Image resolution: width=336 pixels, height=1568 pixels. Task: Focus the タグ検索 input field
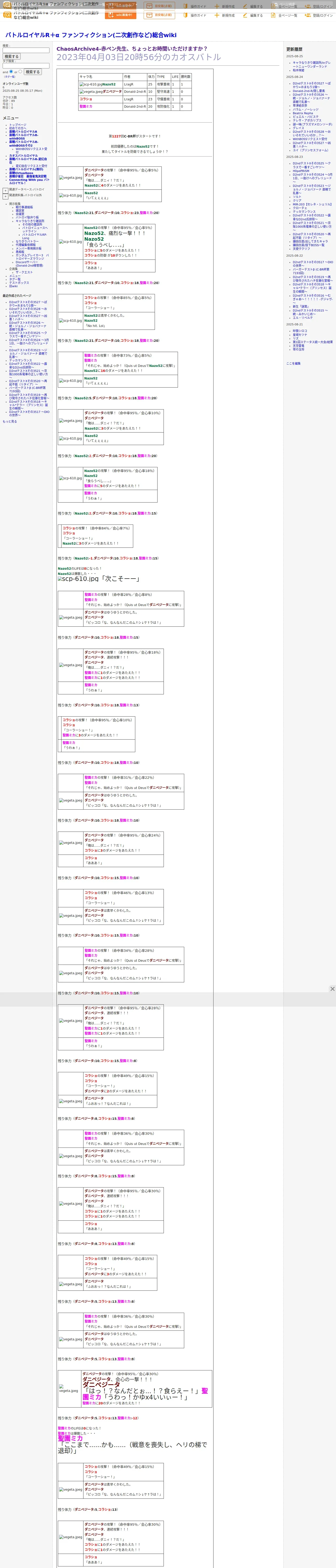pyautogui.click(x=26, y=66)
